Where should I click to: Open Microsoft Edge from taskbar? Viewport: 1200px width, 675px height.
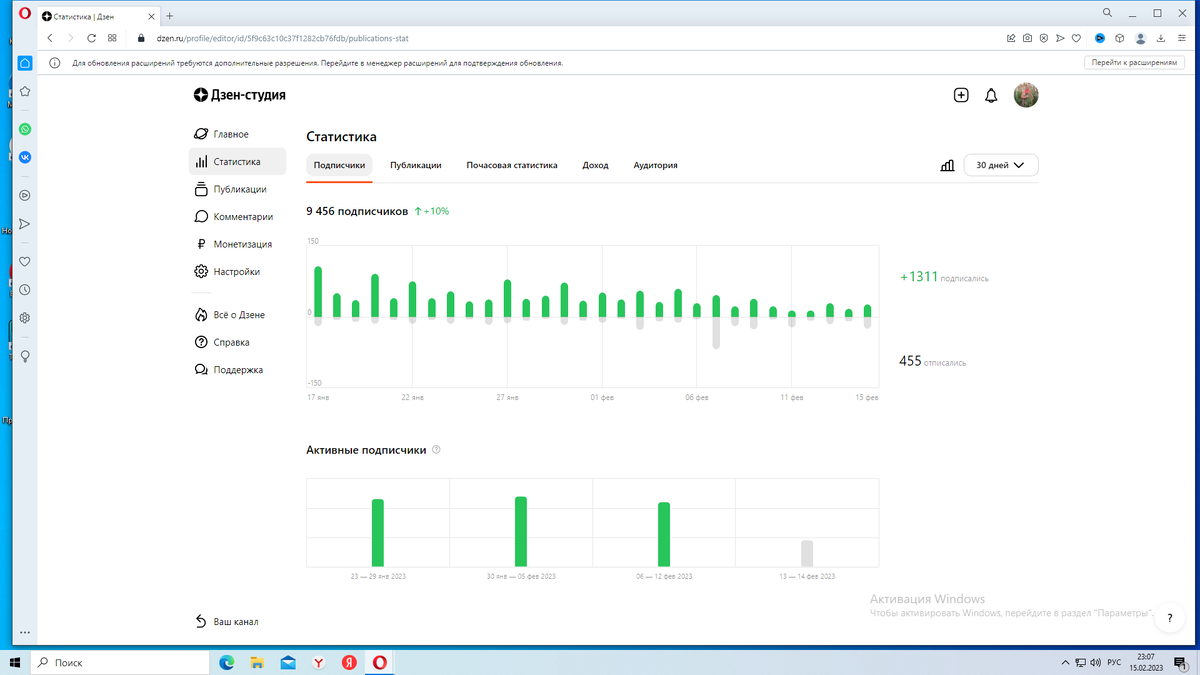pyautogui.click(x=227, y=663)
